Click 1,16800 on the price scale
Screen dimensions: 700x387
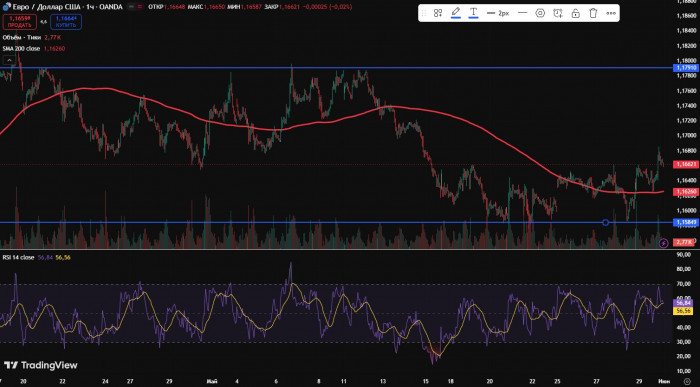coord(686,150)
